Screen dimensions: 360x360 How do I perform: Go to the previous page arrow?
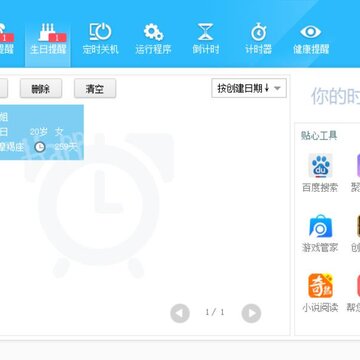[x=180, y=313]
